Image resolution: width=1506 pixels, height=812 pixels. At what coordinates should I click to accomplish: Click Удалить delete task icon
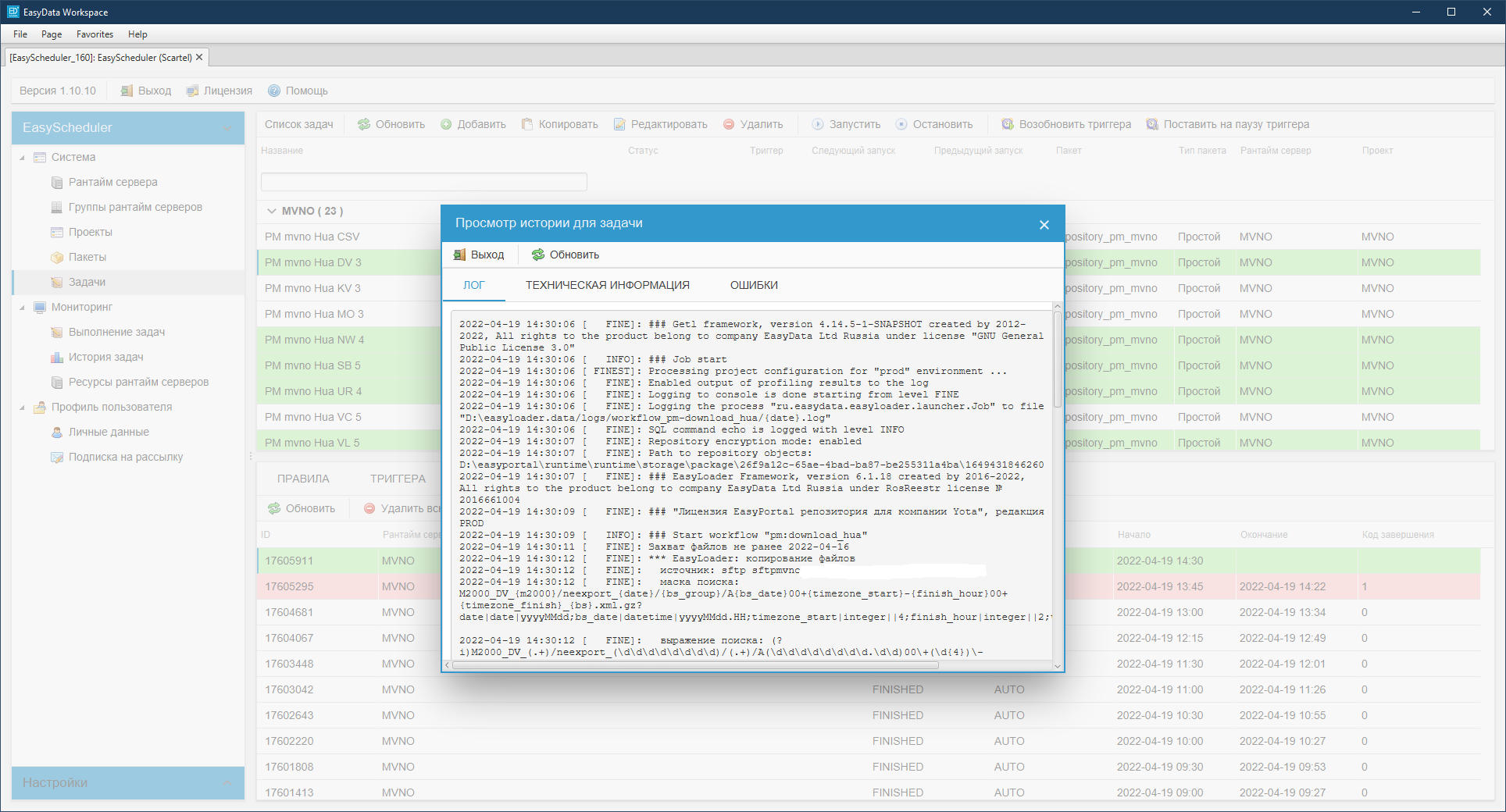point(729,124)
